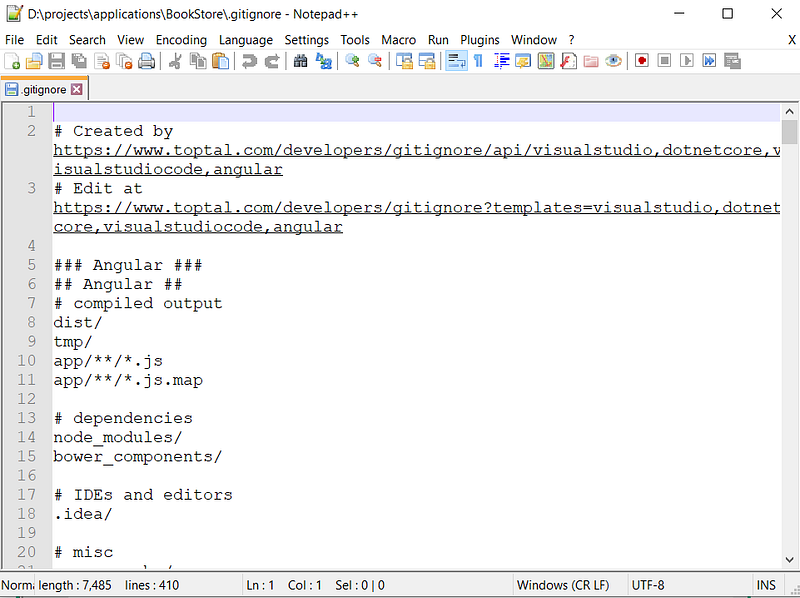The width and height of the screenshot is (800, 598).
Task: Click the Close All documents toolbar icon
Action: (124, 61)
